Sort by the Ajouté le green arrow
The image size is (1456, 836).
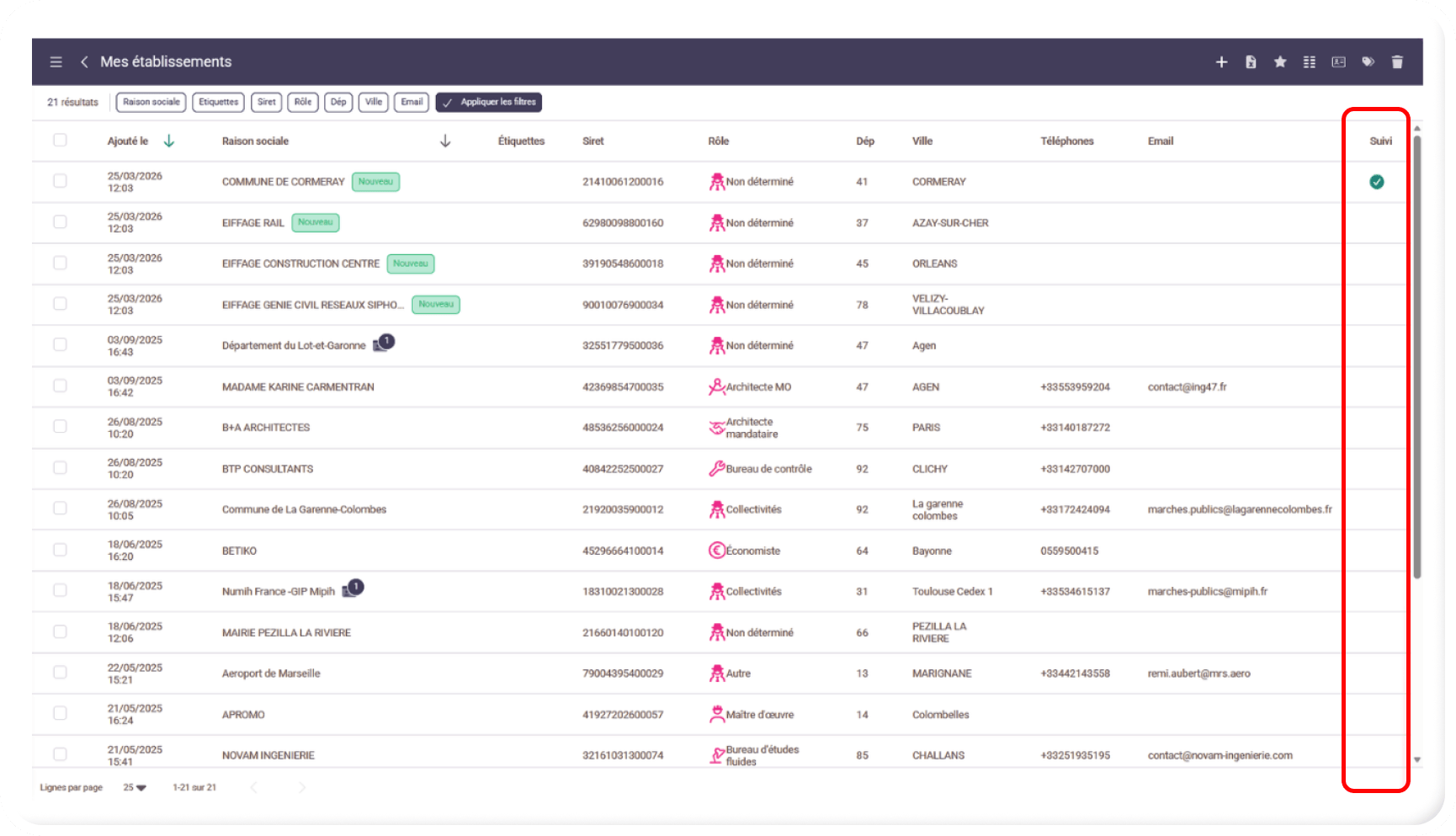[168, 141]
